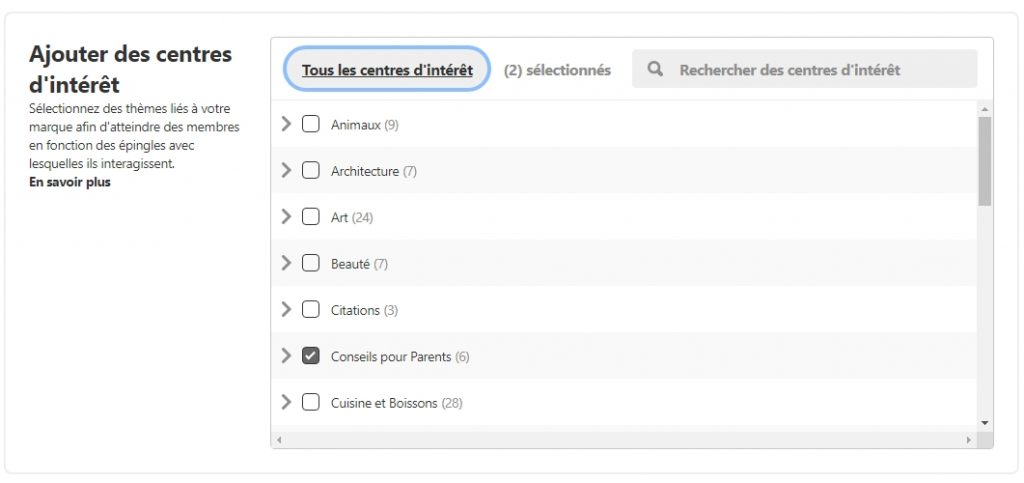Tick the Architecture checkbox

click(311, 171)
